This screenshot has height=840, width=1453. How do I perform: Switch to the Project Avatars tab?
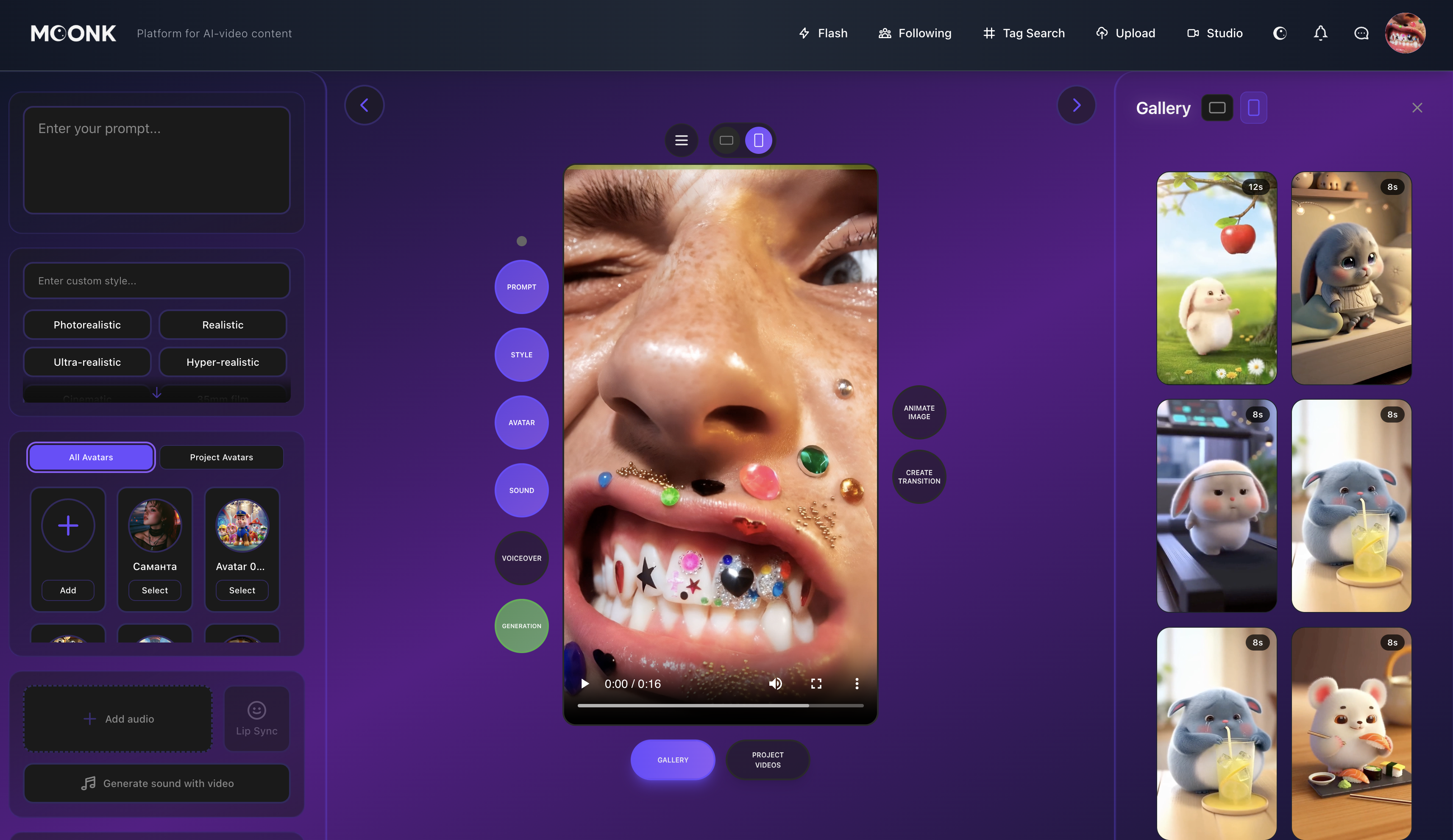(221, 456)
